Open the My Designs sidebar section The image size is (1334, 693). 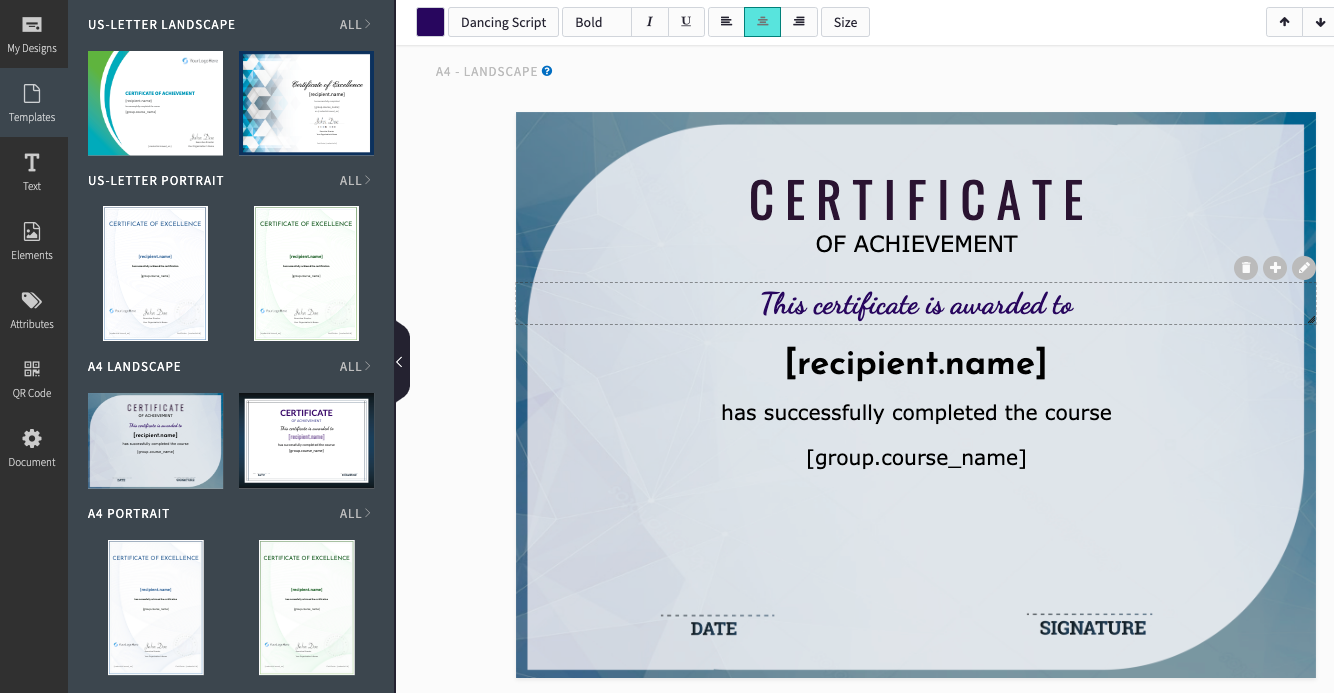pyautogui.click(x=32, y=34)
